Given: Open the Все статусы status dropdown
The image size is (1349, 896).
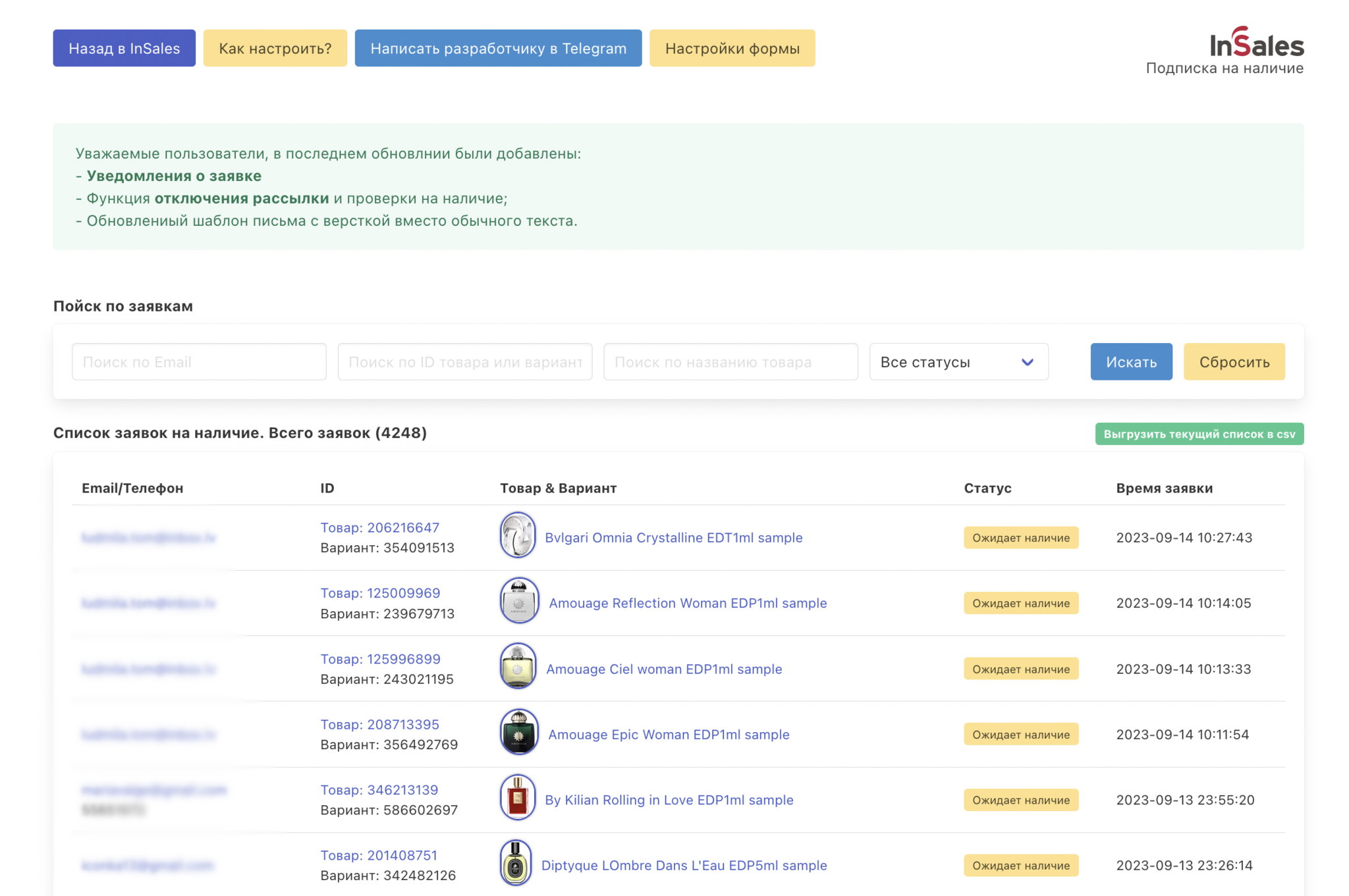Looking at the screenshot, I should (958, 361).
